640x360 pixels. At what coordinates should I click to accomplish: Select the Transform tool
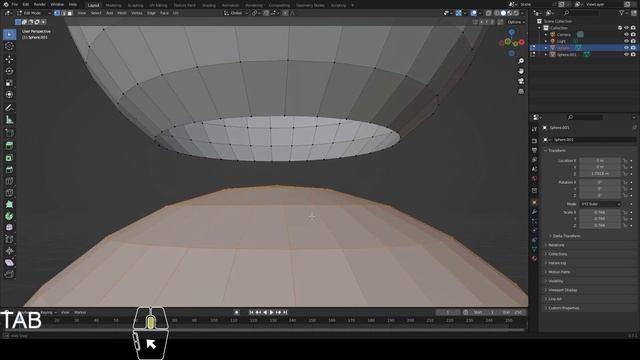point(9,95)
